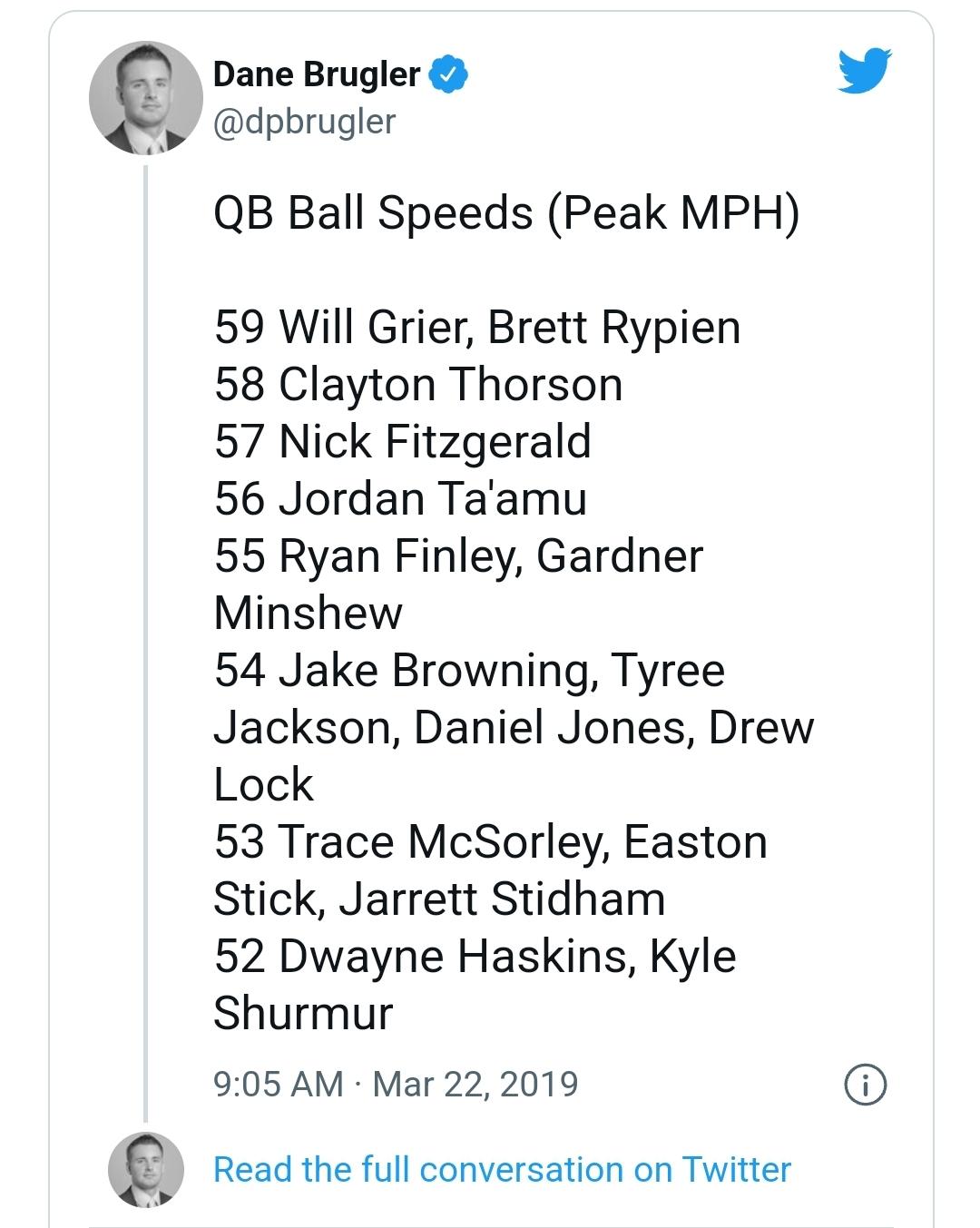This screenshot has height=1228, width=980.
Task: Open the tweet info circle icon
Action: [x=865, y=1085]
